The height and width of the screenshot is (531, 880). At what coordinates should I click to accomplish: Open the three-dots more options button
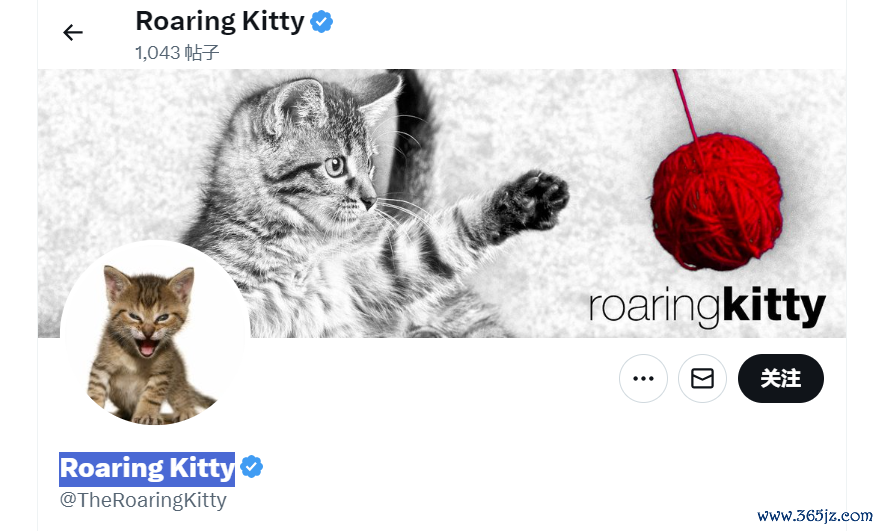pyautogui.click(x=643, y=378)
